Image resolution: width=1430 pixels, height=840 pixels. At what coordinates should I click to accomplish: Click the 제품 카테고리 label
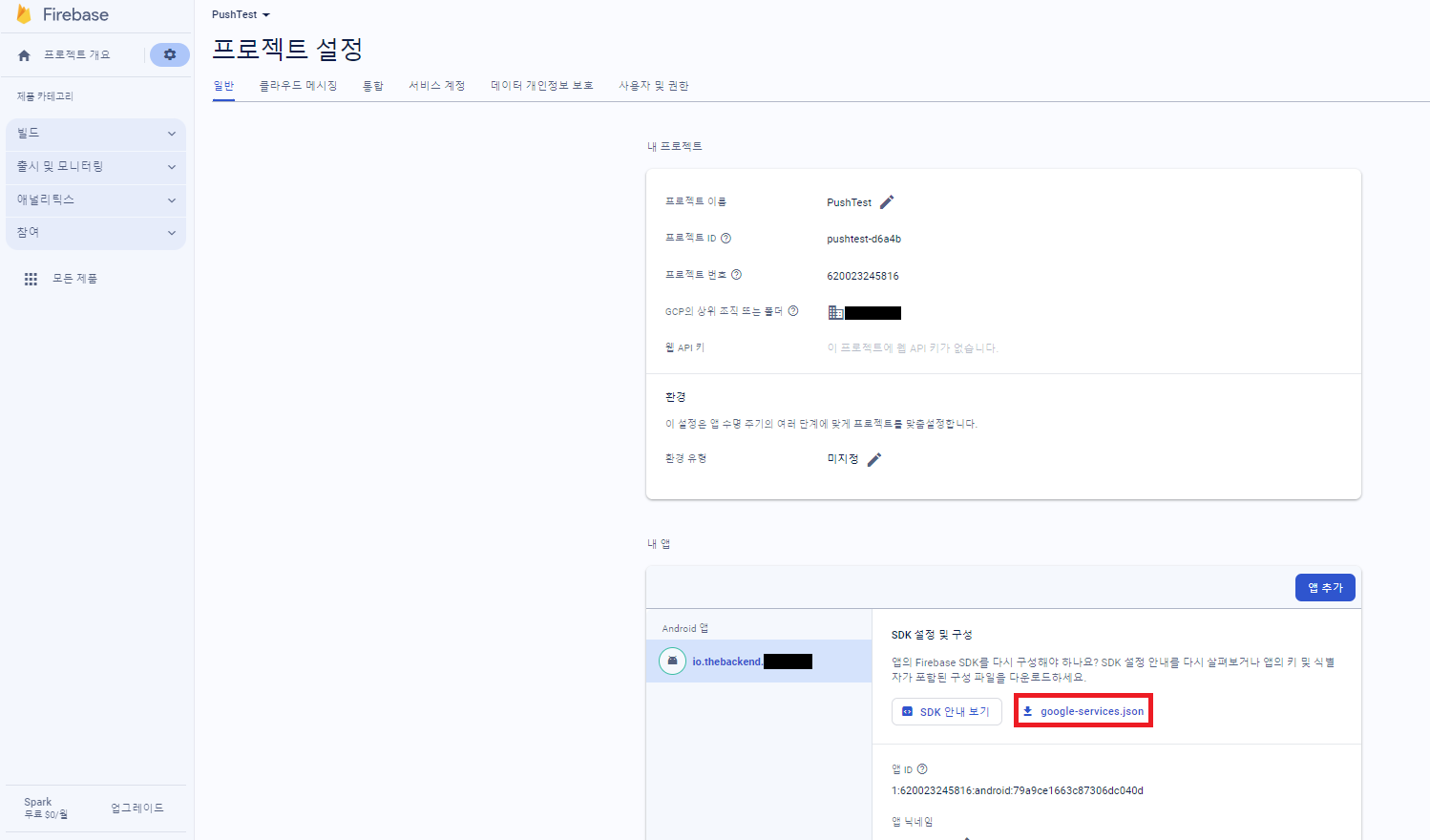point(45,96)
